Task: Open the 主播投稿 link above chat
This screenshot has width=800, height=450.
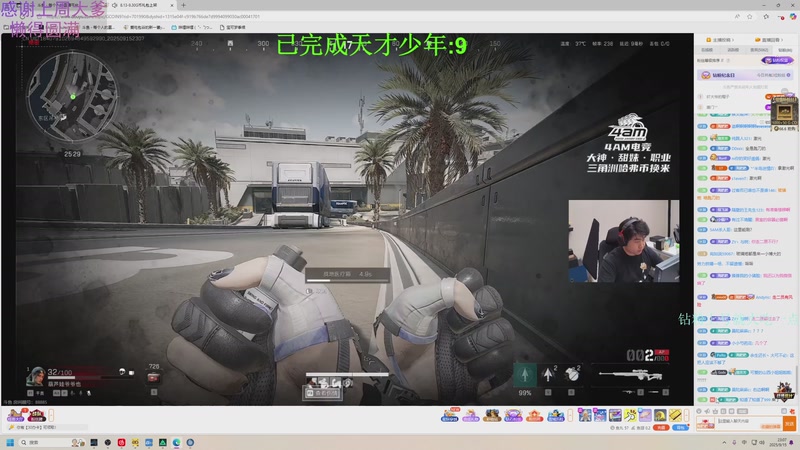Action: pos(718,40)
